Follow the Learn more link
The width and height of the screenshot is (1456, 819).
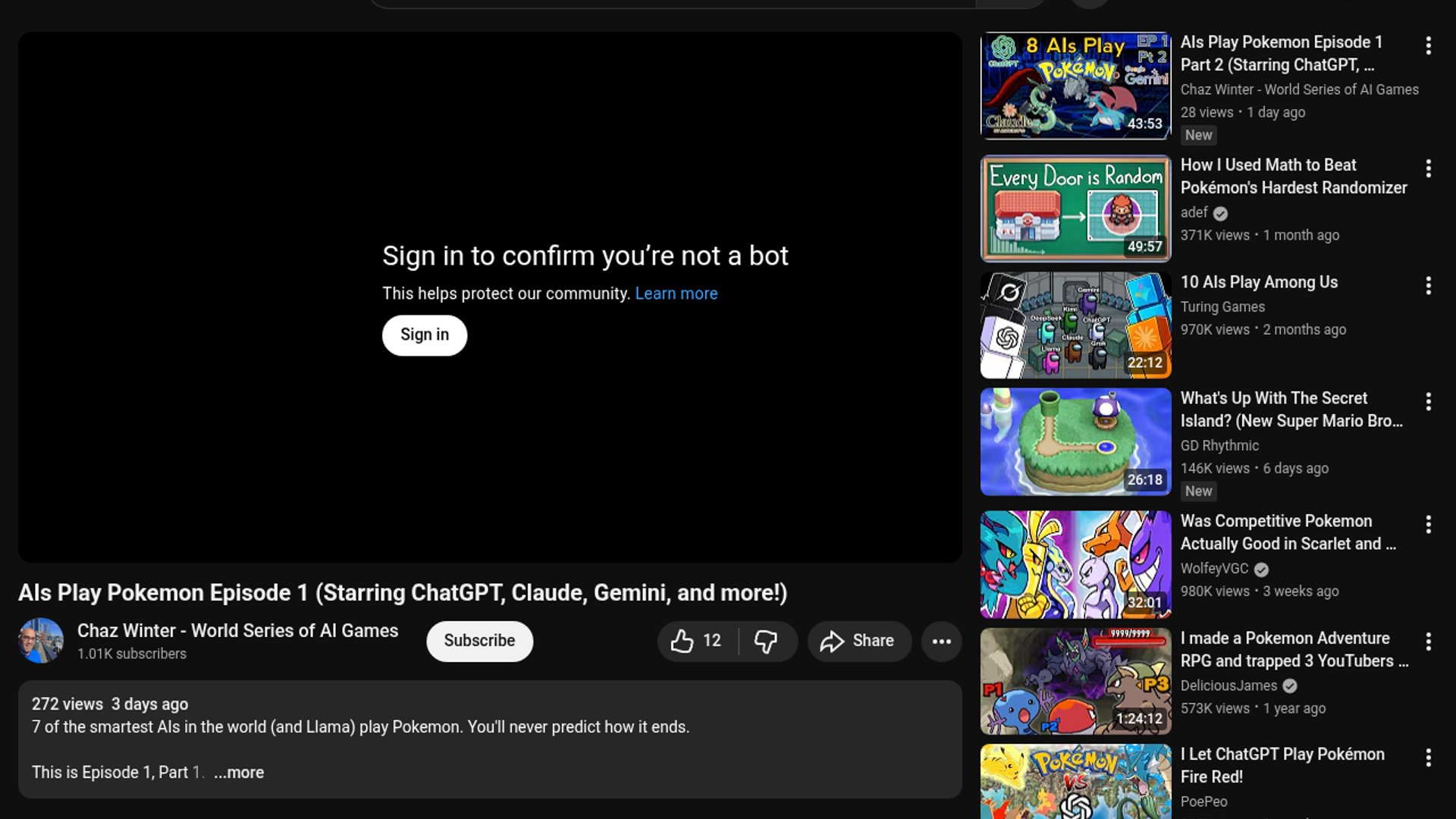point(676,293)
